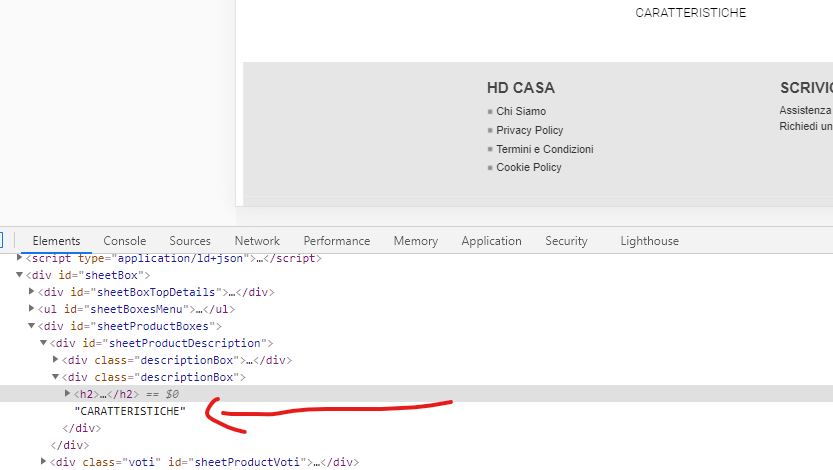Open the Performance tab
Screen dimensions: 833x470
[x=337, y=241]
